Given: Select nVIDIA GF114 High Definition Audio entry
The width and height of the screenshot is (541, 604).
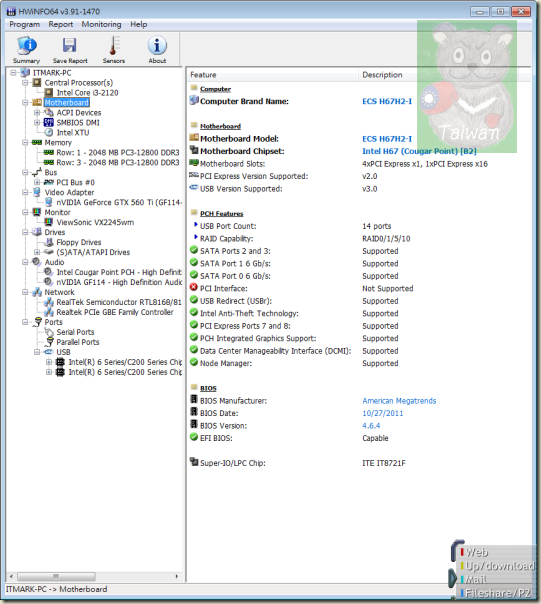Looking at the screenshot, I should [x=119, y=282].
